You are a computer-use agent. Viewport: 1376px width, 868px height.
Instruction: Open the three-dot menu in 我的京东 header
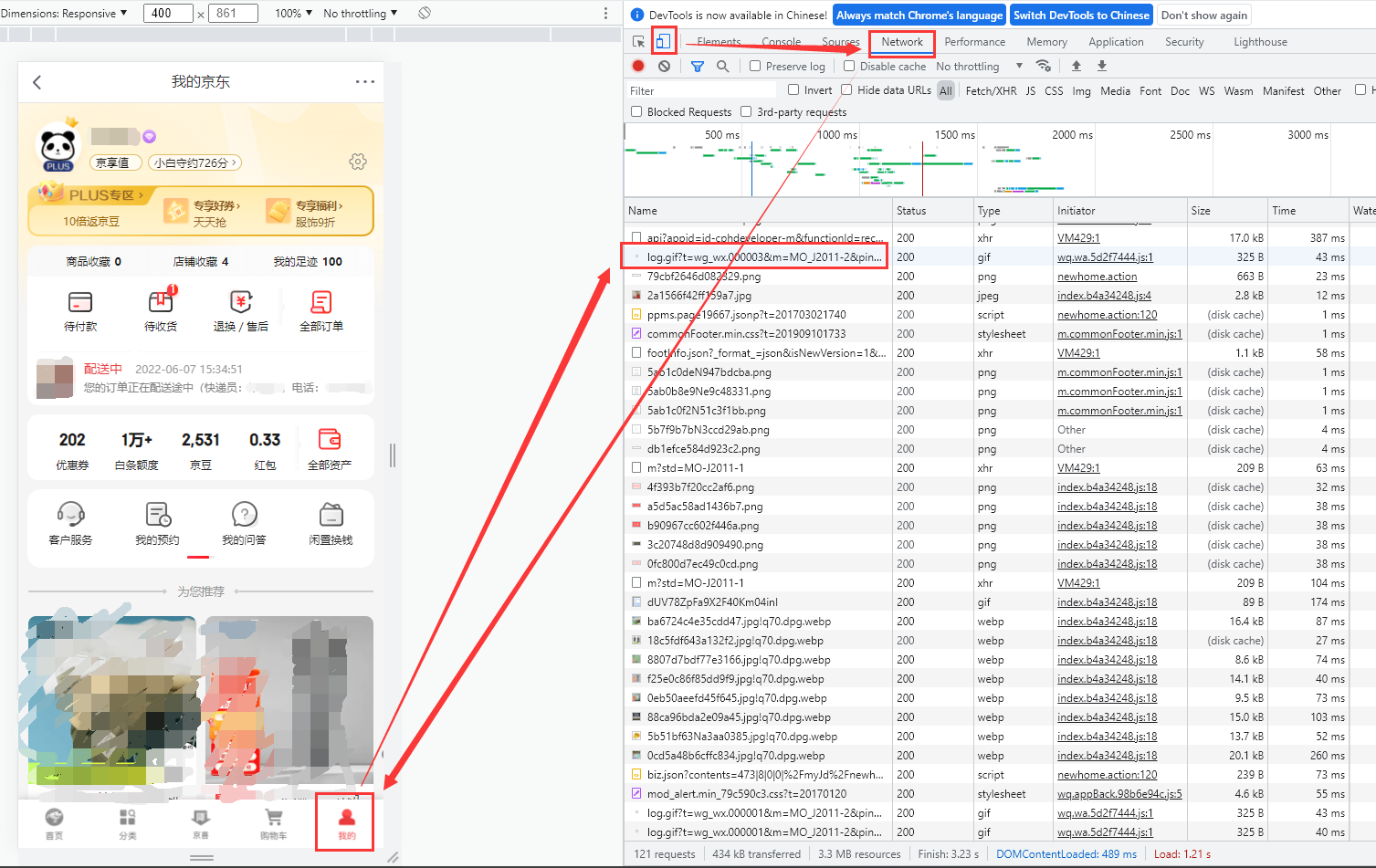365,82
